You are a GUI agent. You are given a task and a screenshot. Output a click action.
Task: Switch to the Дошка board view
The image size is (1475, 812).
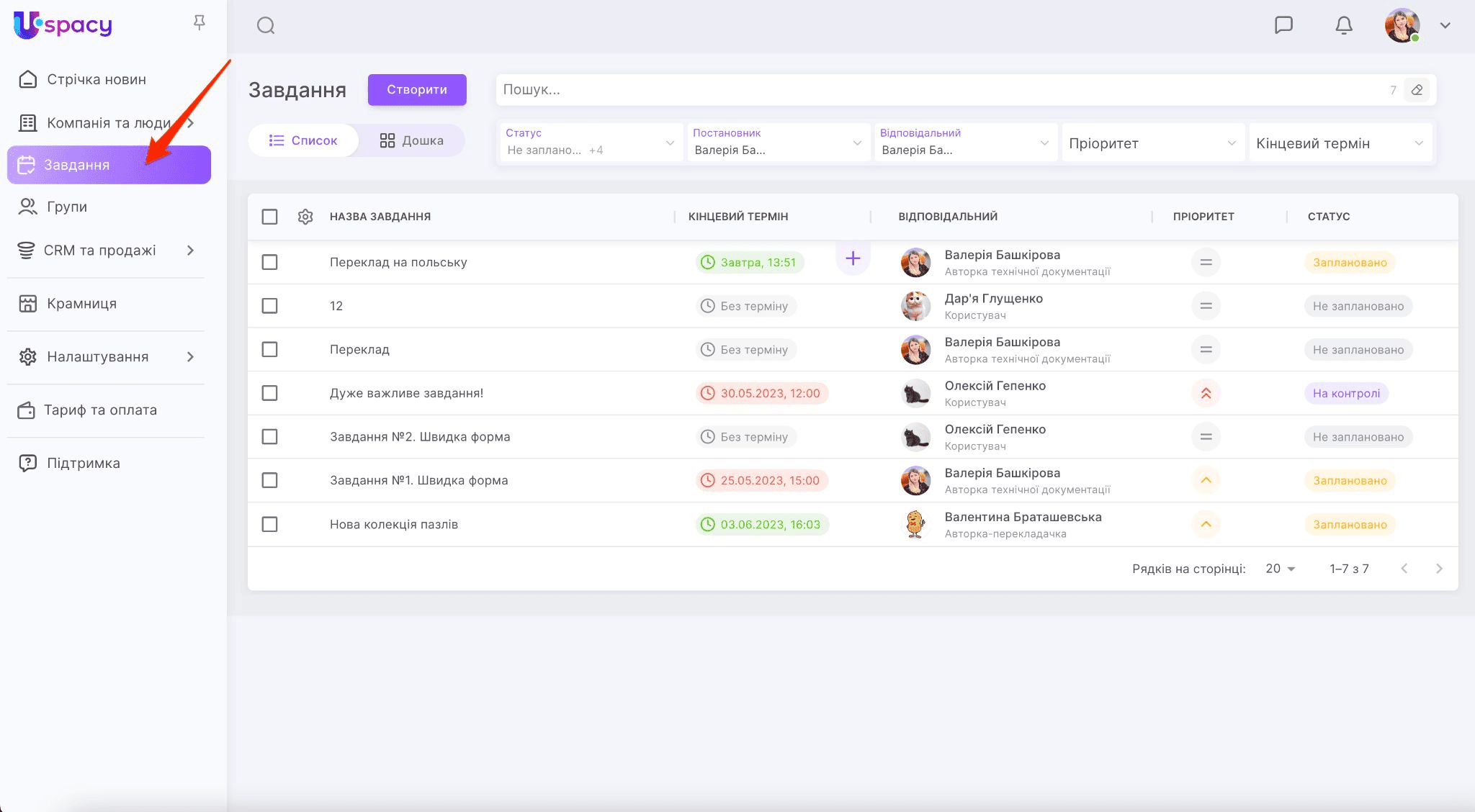(x=412, y=140)
